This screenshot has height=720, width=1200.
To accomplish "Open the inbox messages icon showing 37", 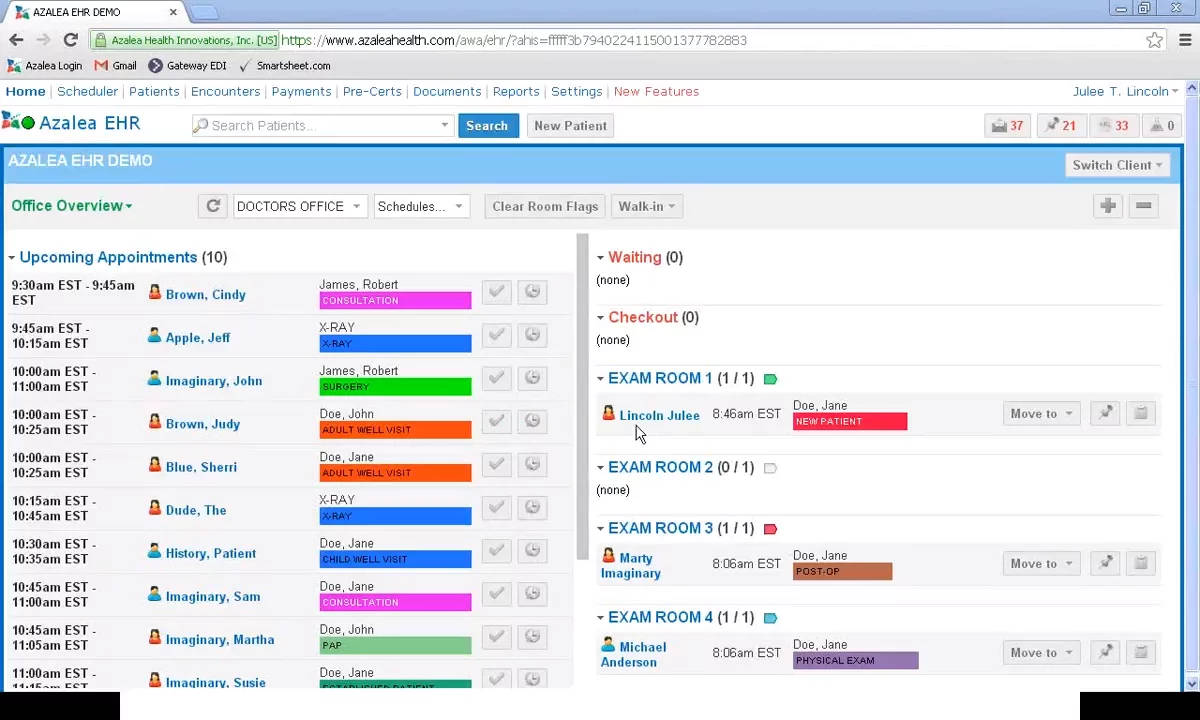I will [x=1007, y=126].
